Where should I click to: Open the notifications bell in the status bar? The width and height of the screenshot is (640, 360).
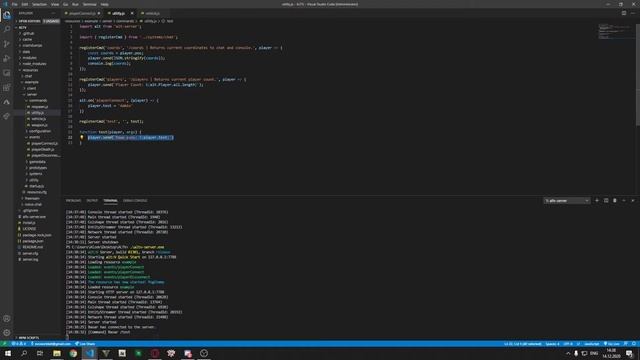(x=634, y=344)
